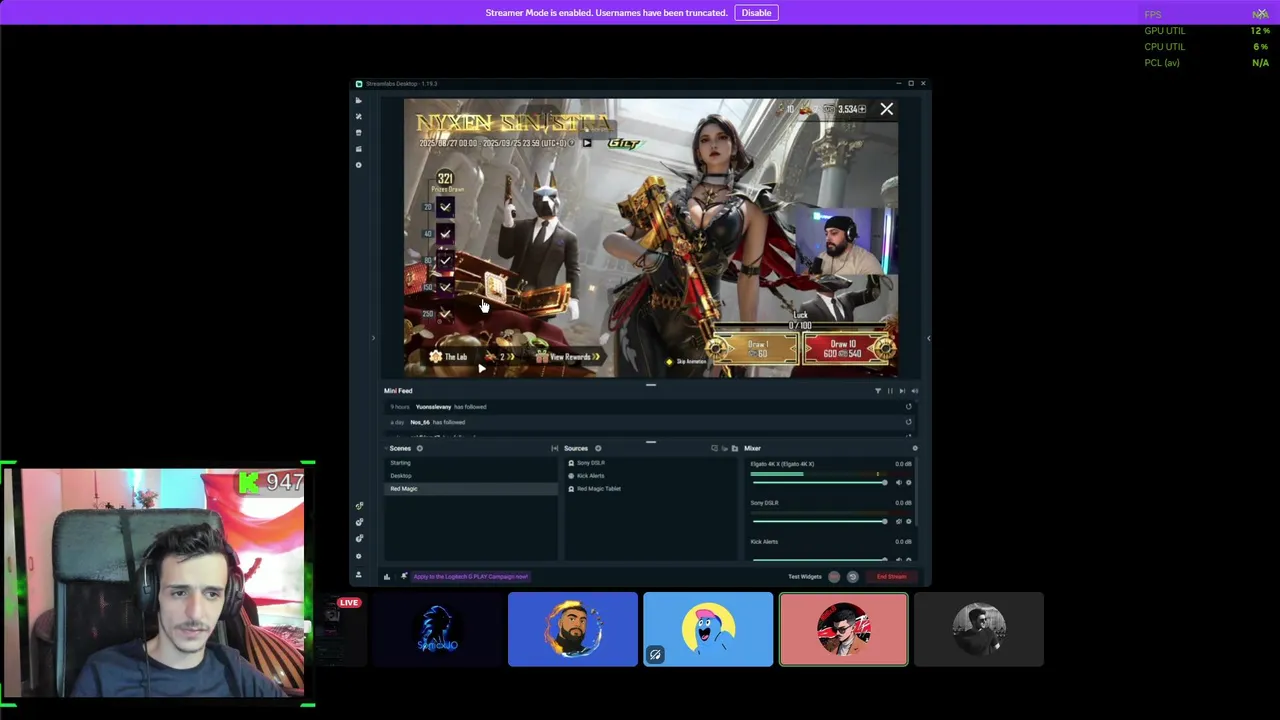Open The Lab in the game preview
The width and height of the screenshot is (1280, 720).
pyautogui.click(x=449, y=357)
